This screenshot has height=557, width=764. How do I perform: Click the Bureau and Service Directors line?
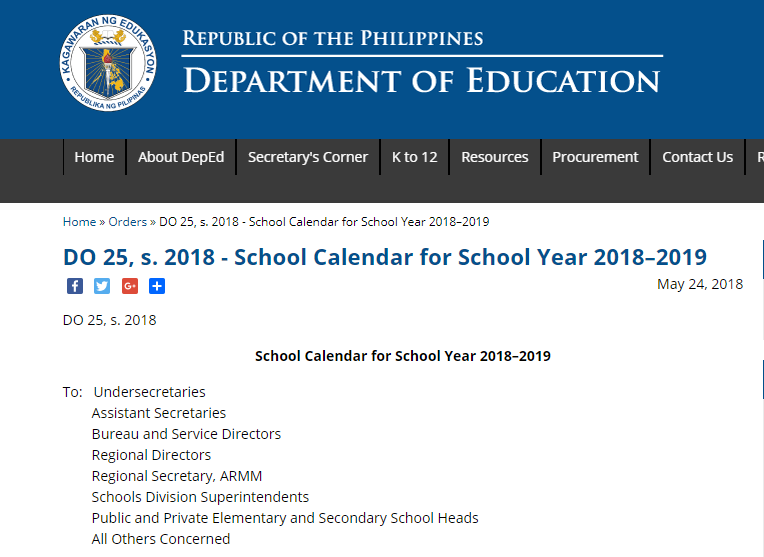tap(186, 434)
